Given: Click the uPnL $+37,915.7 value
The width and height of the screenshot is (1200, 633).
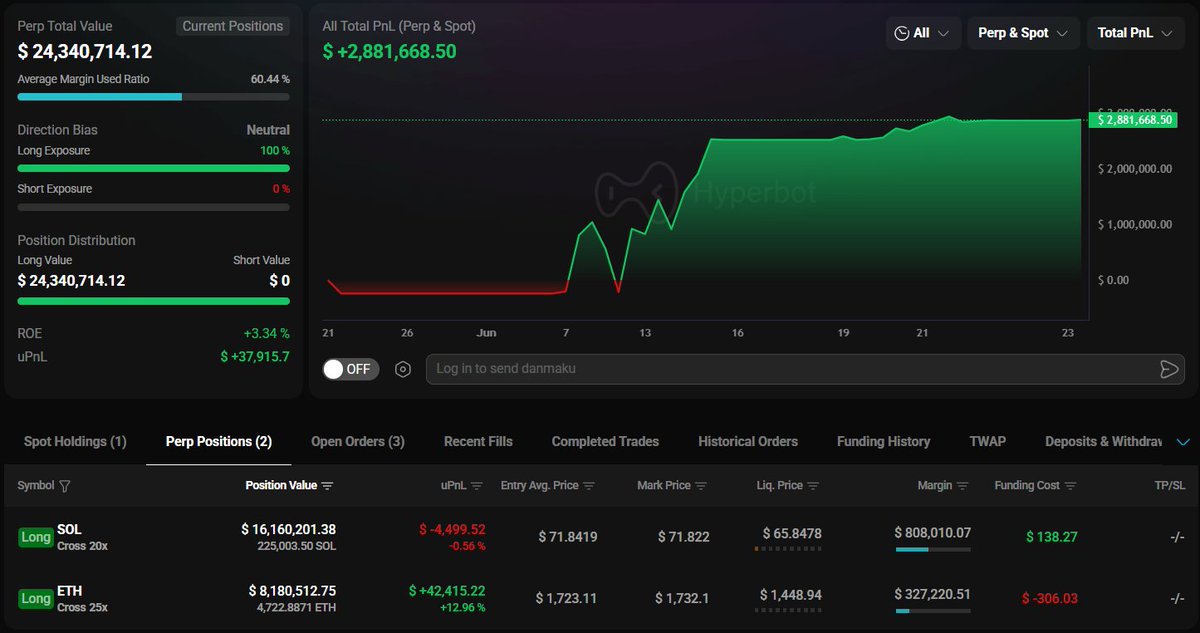Looking at the screenshot, I should 255,356.
